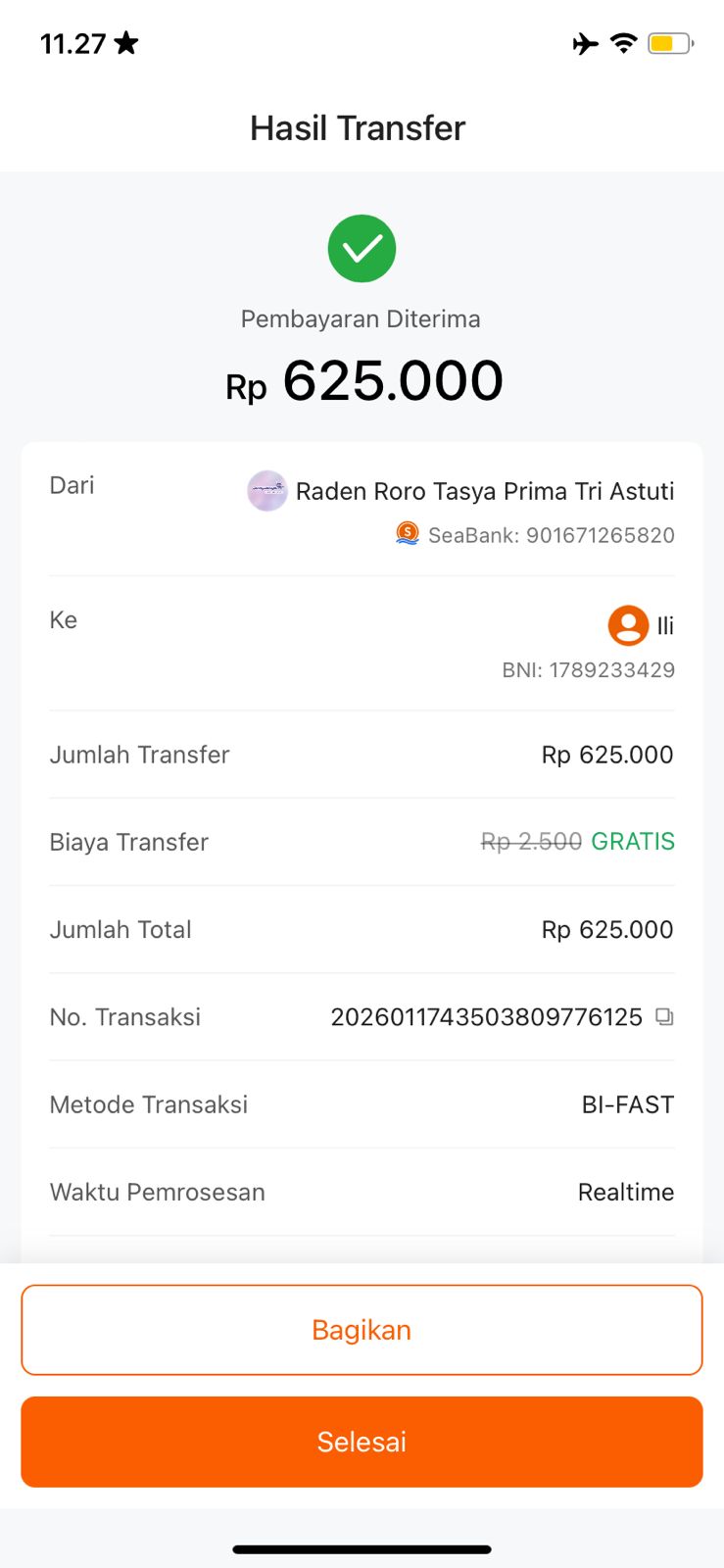This screenshot has width=724, height=1568.
Task: Copy the transaction number via copy icon
Action: [x=664, y=1016]
